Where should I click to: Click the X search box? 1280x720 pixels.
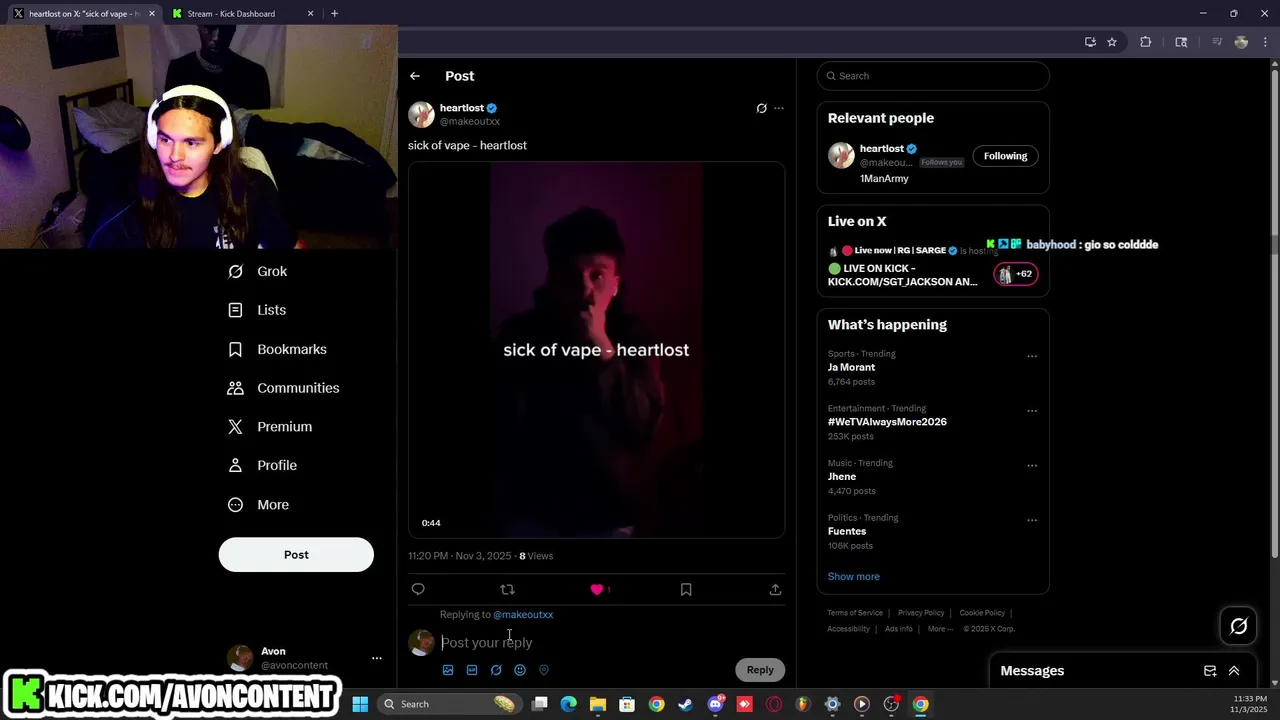(x=933, y=76)
